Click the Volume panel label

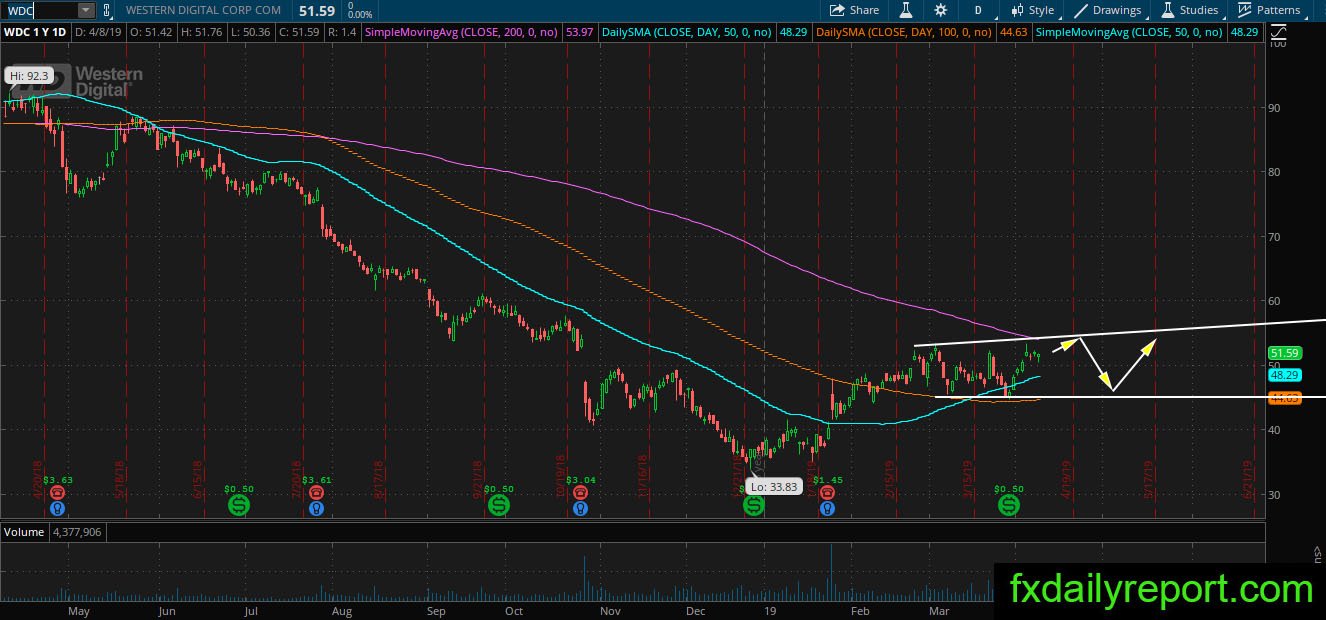(x=24, y=532)
